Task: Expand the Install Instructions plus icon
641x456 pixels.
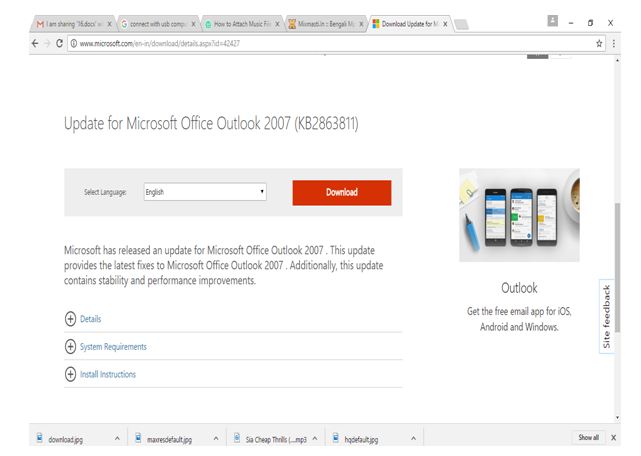Action: point(70,374)
